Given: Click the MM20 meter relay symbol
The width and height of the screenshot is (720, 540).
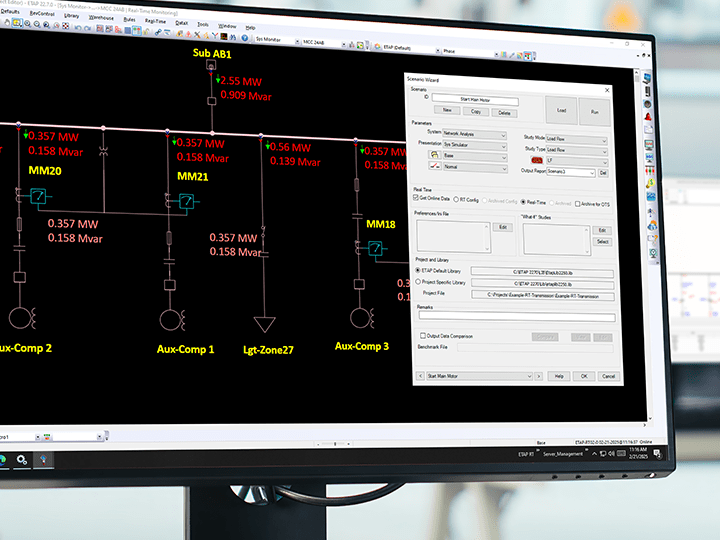Looking at the screenshot, I should [38, 198].
